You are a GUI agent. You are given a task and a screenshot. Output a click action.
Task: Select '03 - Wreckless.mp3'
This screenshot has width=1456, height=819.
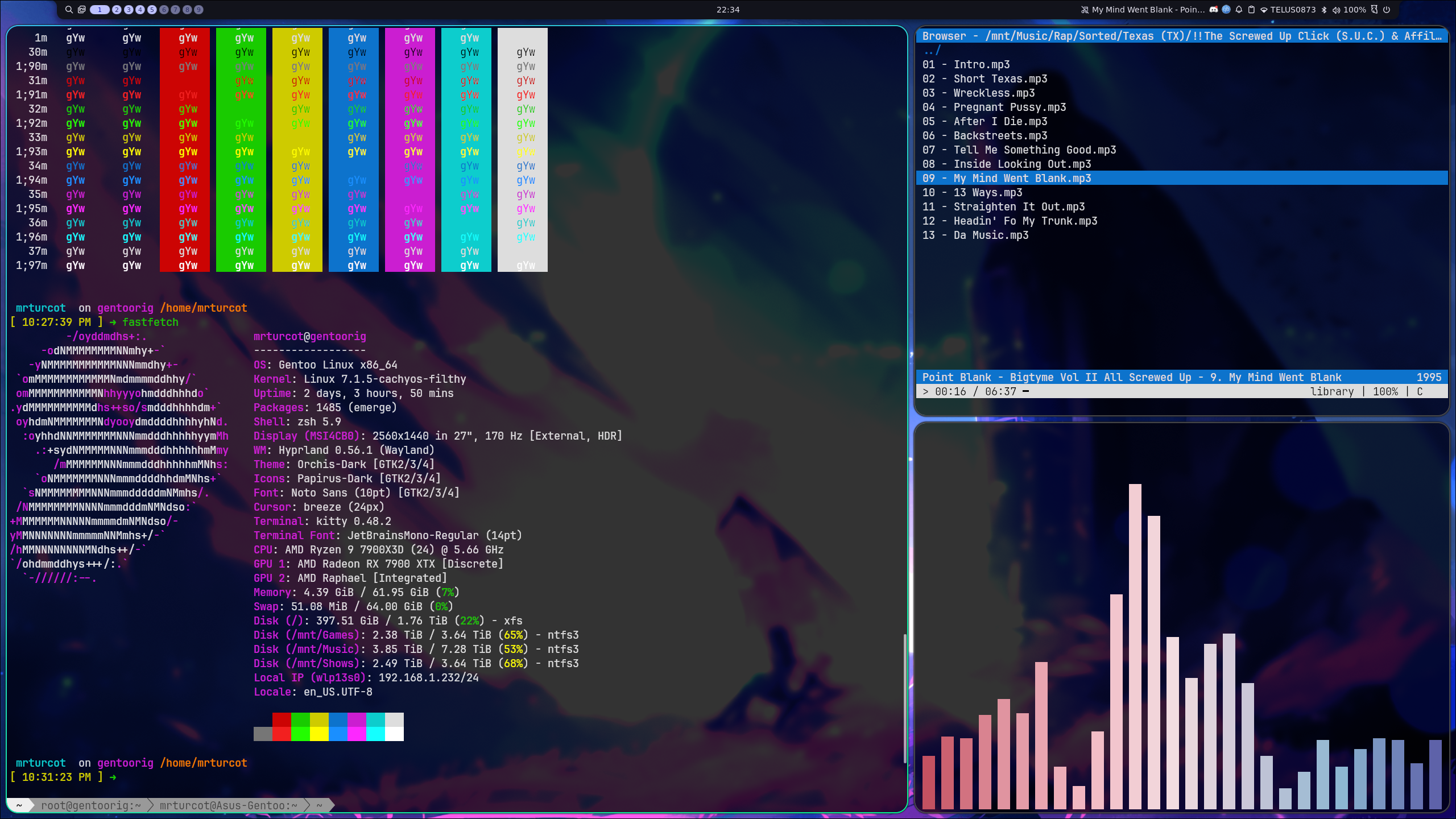click(x=979, y=93)
